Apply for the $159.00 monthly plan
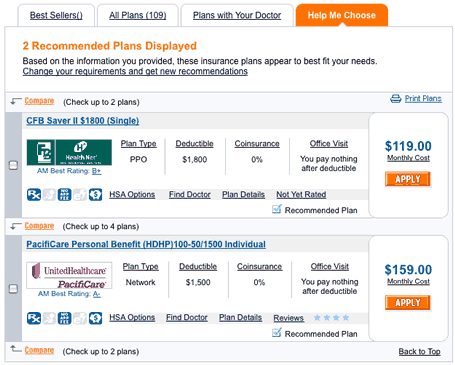The image size is (455, 365). coord(408,303)
